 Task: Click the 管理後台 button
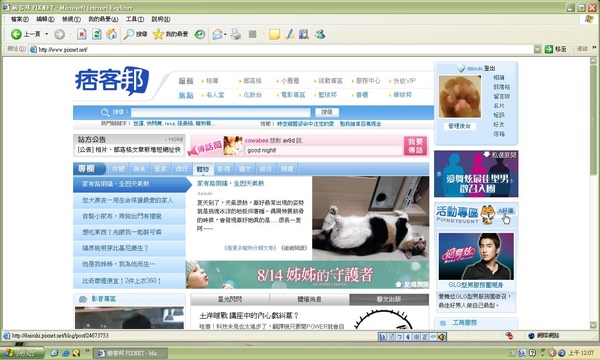(459, 126)
